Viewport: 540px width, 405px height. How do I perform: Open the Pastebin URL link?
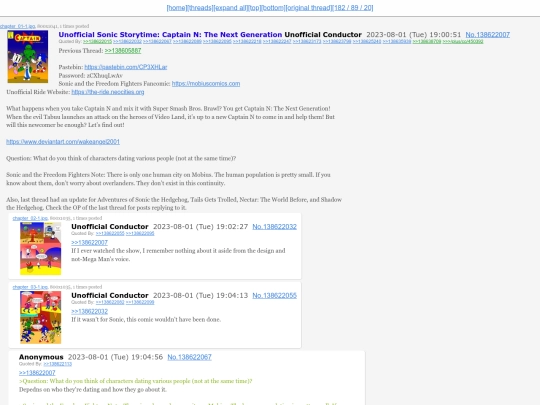(126, 67)
